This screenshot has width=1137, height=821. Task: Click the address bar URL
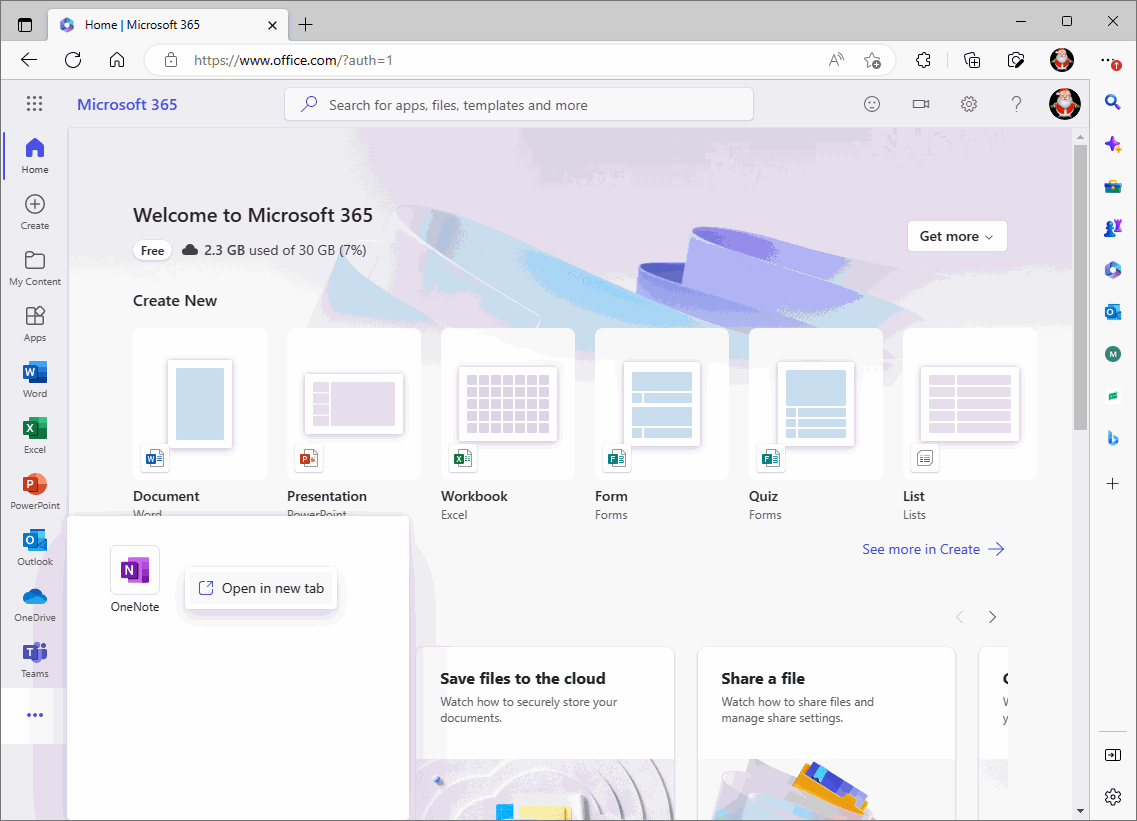293,60
